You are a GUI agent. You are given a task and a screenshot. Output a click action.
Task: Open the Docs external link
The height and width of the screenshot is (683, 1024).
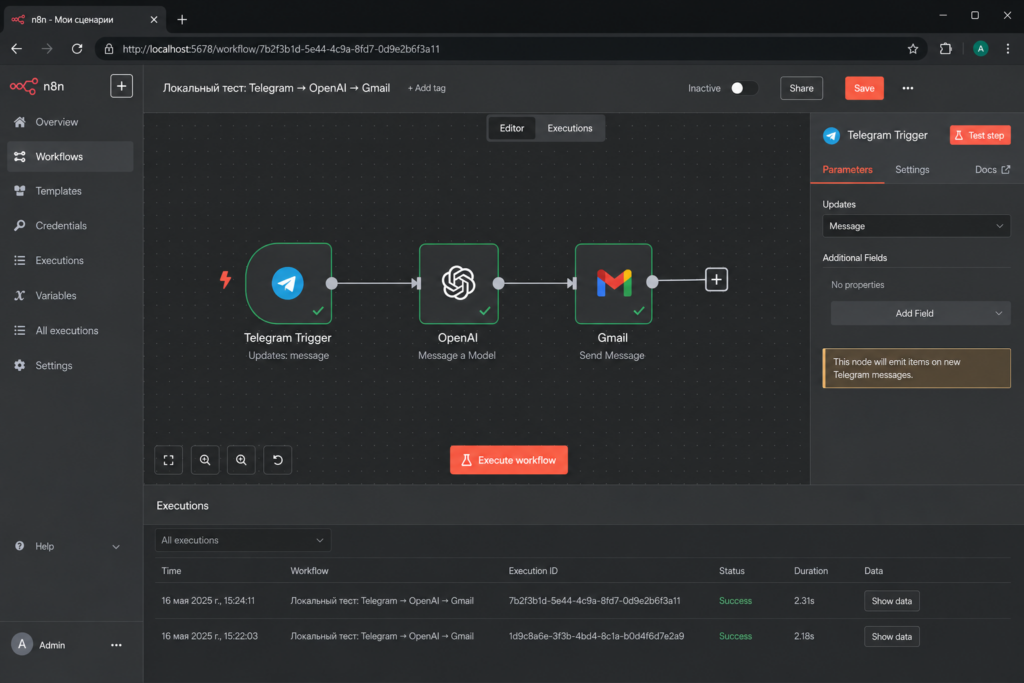992,170
